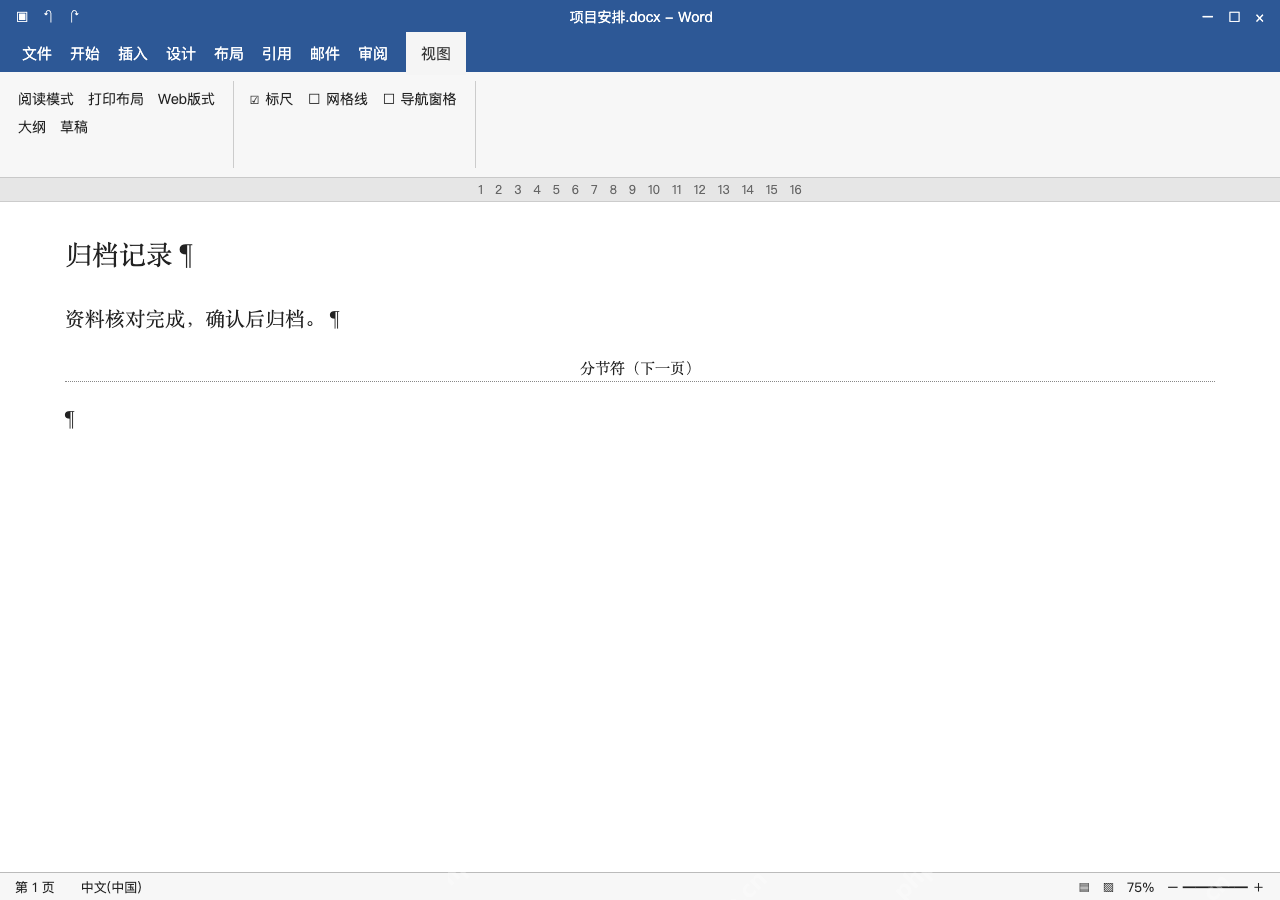Screen dimensions: 1280x900
Task: Select the 布局 ribbon tab
Action: 229,54
